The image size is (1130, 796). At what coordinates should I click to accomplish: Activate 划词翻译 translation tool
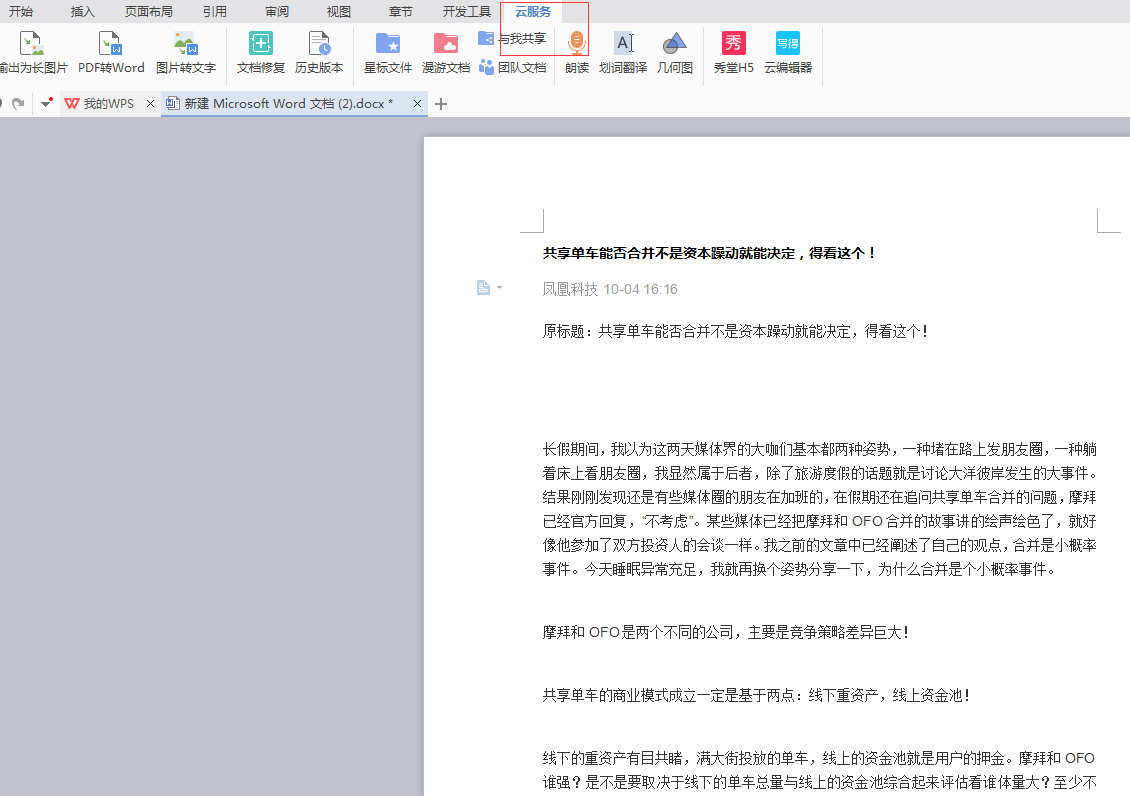tap(623, 45)
